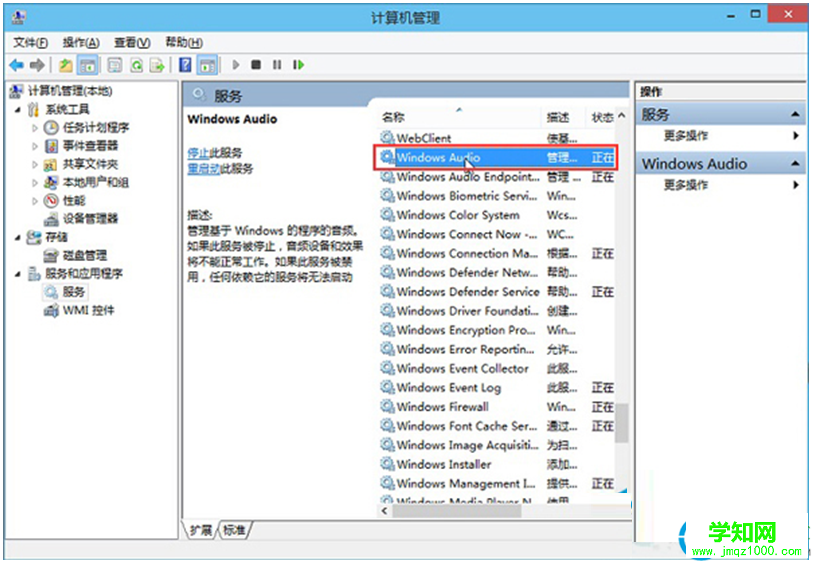Click the 重启动 service link

click(x=203, y=168)
